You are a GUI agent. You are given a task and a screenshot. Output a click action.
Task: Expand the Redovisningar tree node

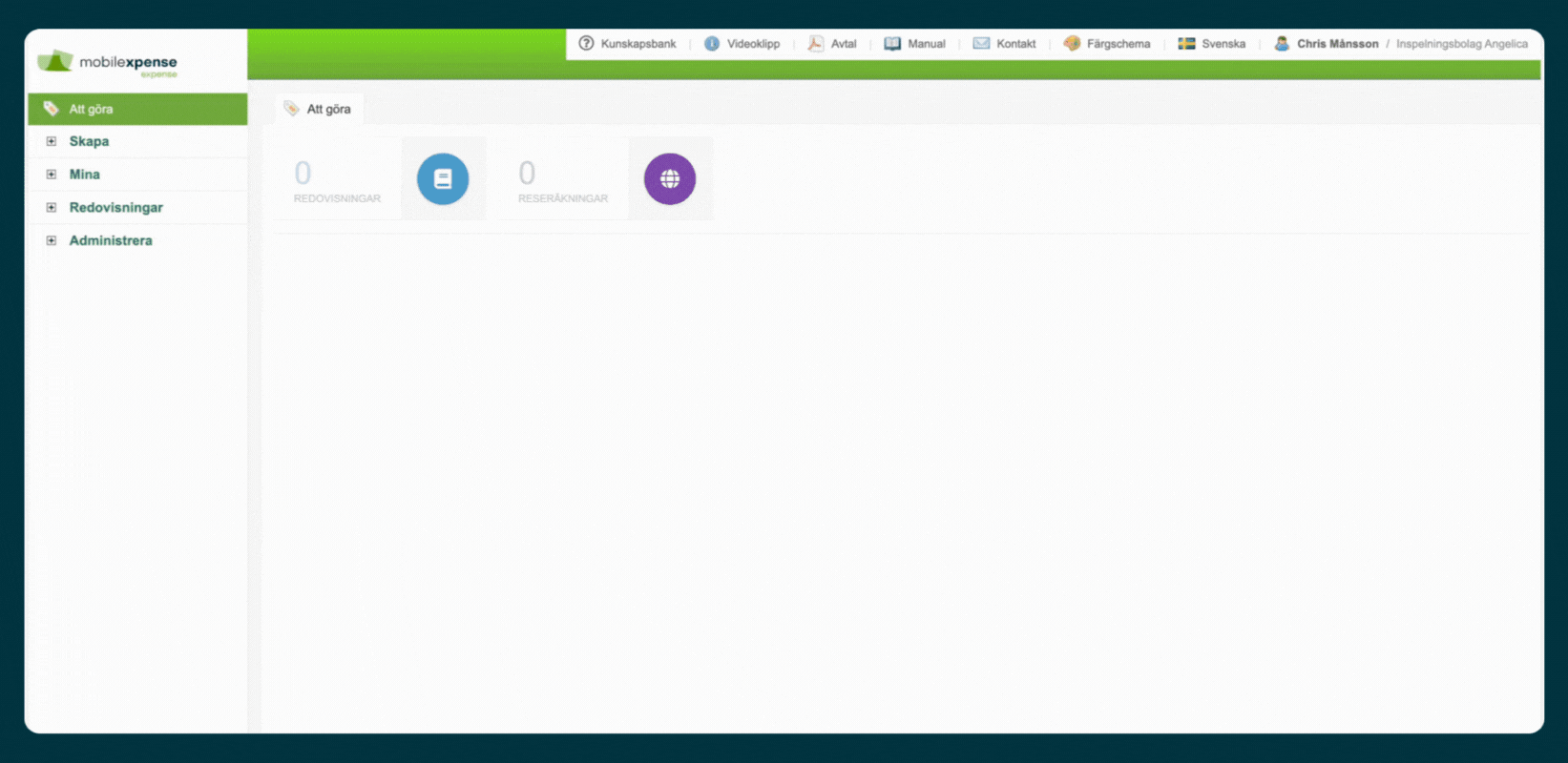pos(52,208)
